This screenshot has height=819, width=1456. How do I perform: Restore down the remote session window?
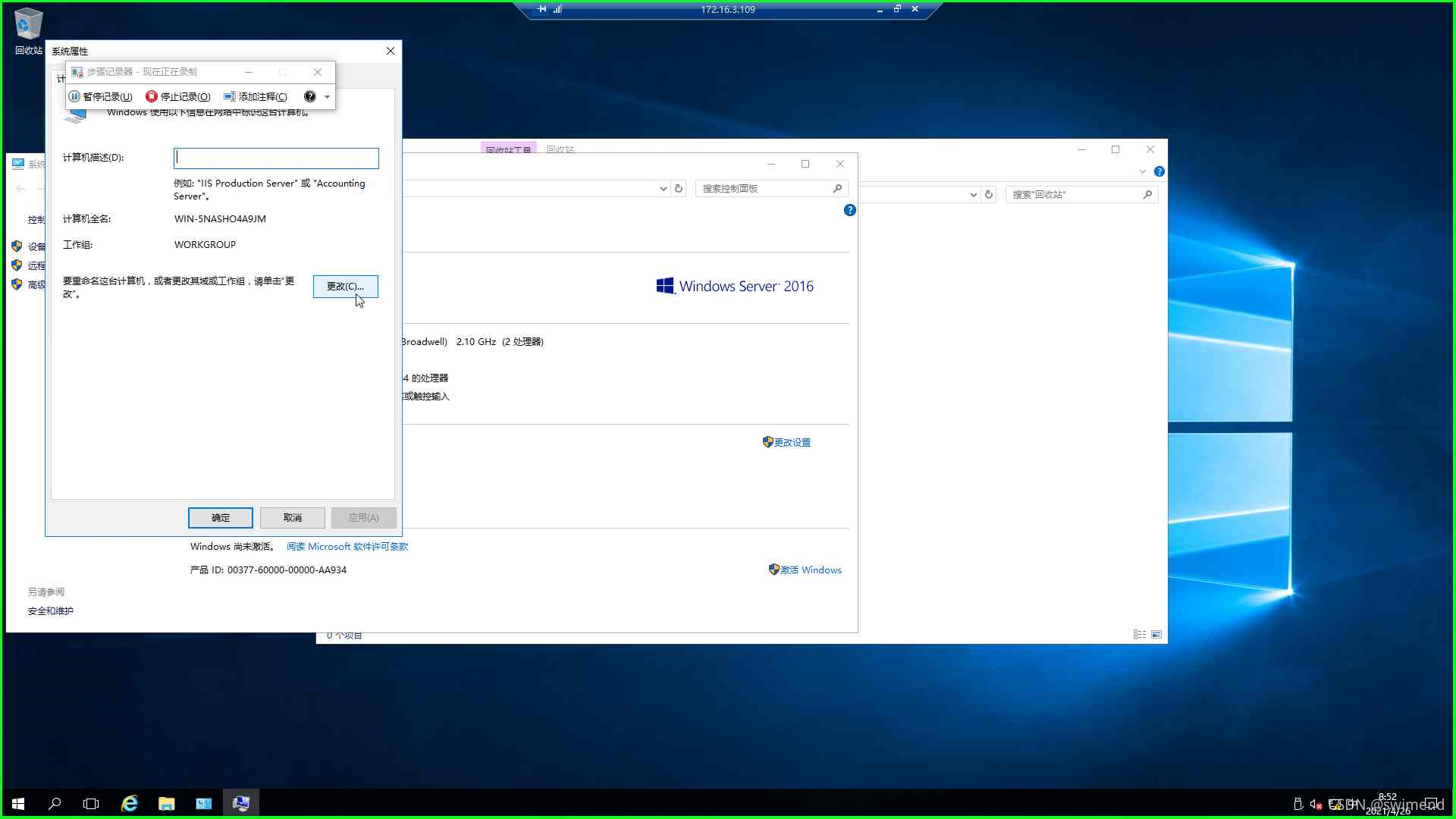point(897,9)
